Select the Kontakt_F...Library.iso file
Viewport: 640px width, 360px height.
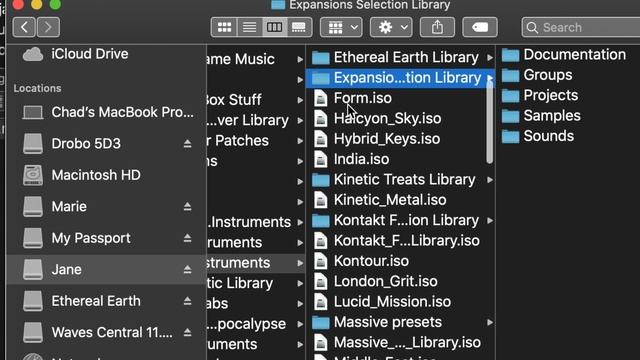click(x=396, y=241)
